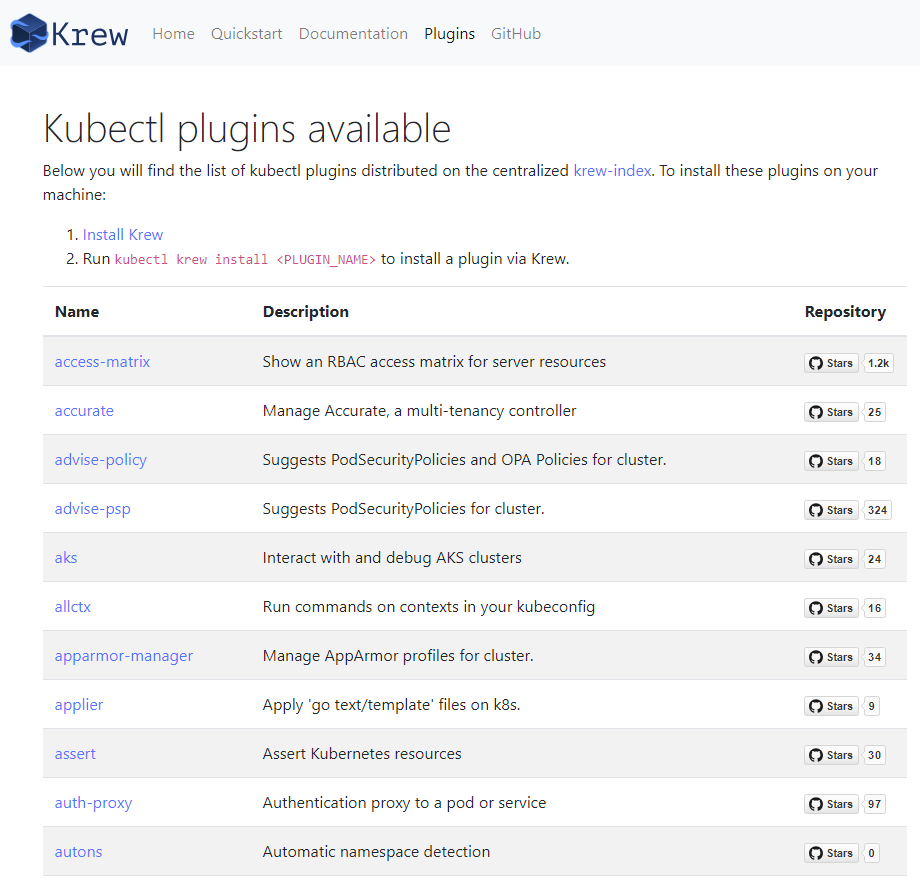Click GitHub Stars badge for access-matrix
The image size is (920, 881).
[831, 363]
